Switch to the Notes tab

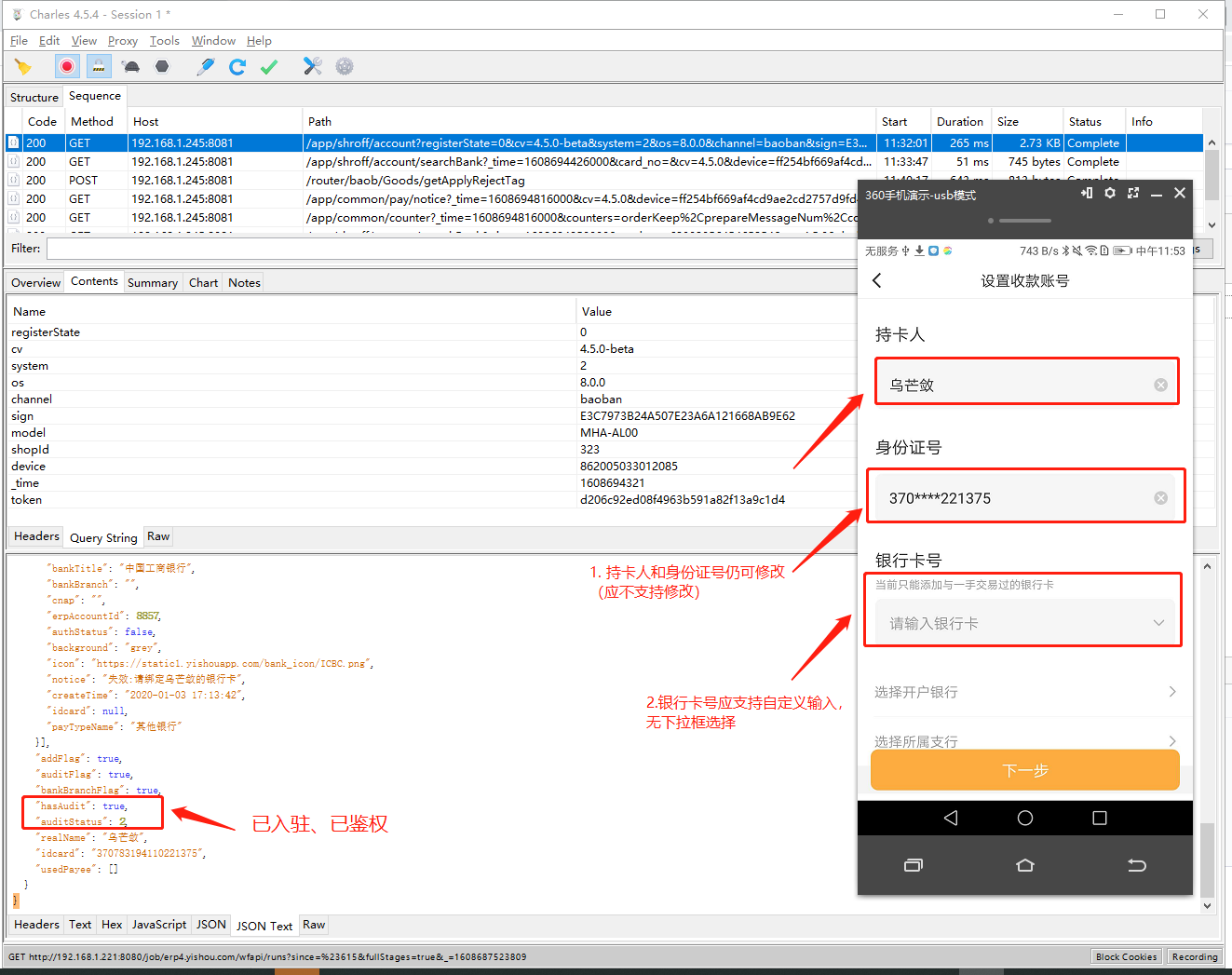[x=244, y=282]
